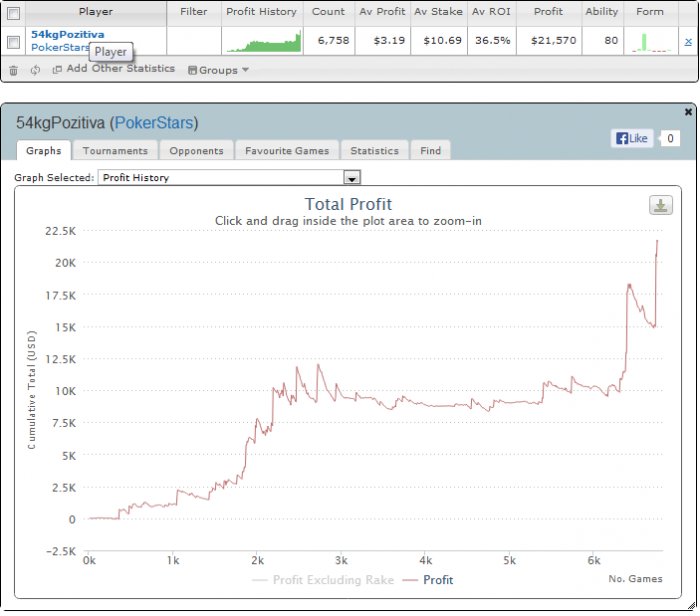700x616 pixels.
Task: Follow the PokerStars link in the title
Action: coord(154,123)
